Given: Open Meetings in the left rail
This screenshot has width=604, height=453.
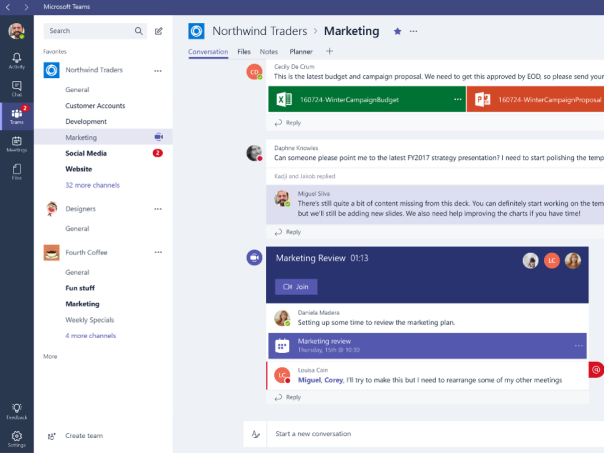Looking at the screenshot, I should [x=16, y=144].
